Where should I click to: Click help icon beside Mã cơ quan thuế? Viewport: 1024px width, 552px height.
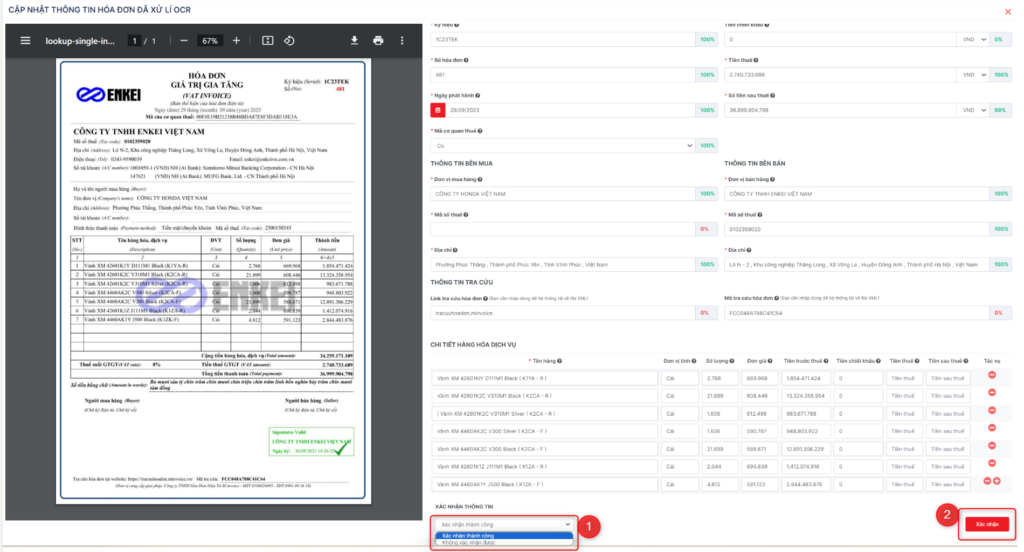point(480,131)
